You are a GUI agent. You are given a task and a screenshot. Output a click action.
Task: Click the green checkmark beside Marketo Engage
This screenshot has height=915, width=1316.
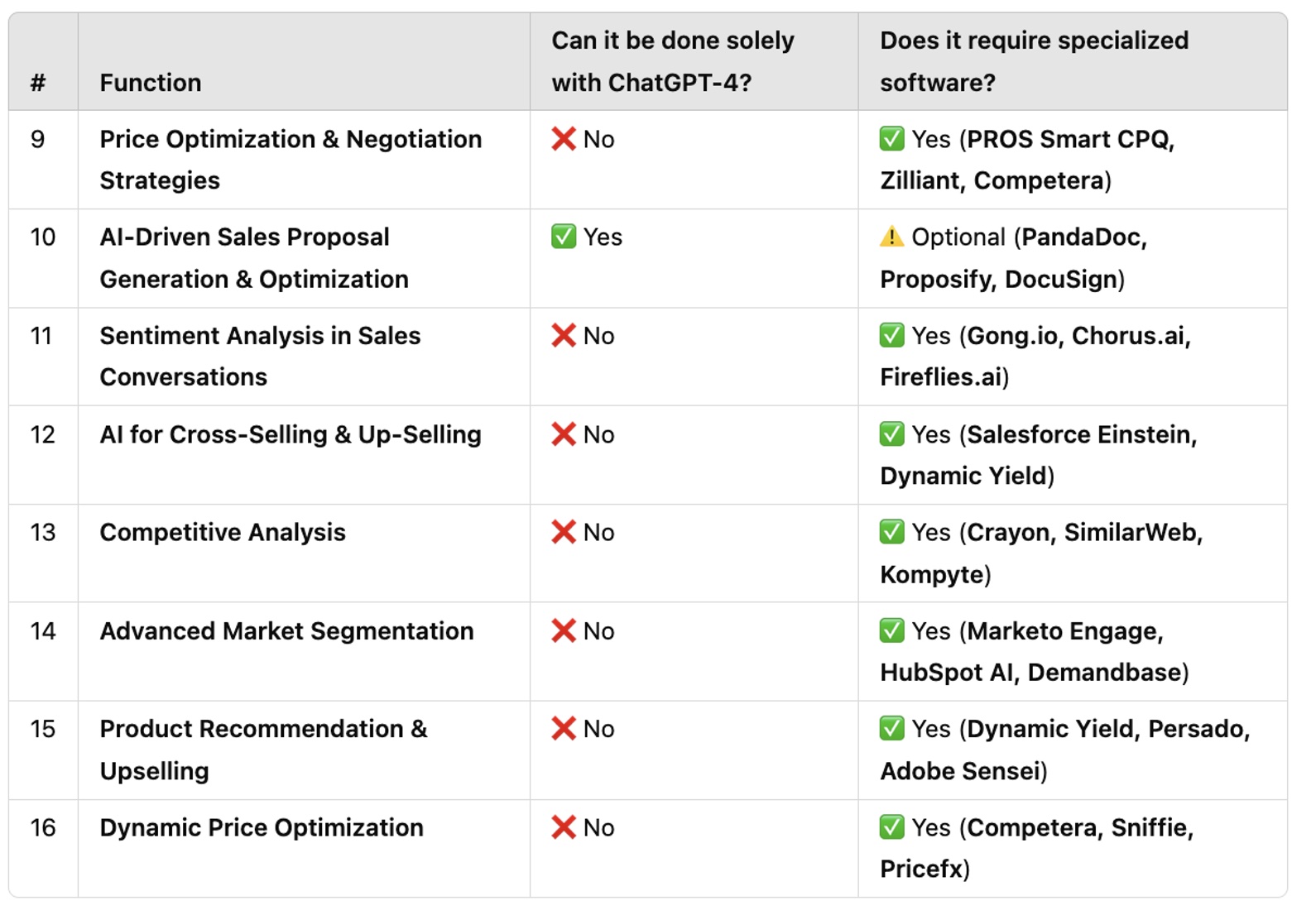click(891, 631)
